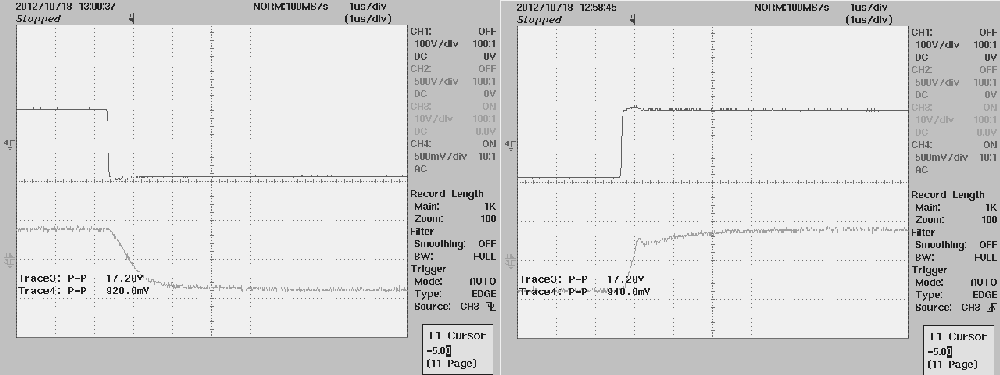Click the Trace3 P-P 17.20V reading in left plot
This screenshot has height=375, width=1000.
[82, 279]
